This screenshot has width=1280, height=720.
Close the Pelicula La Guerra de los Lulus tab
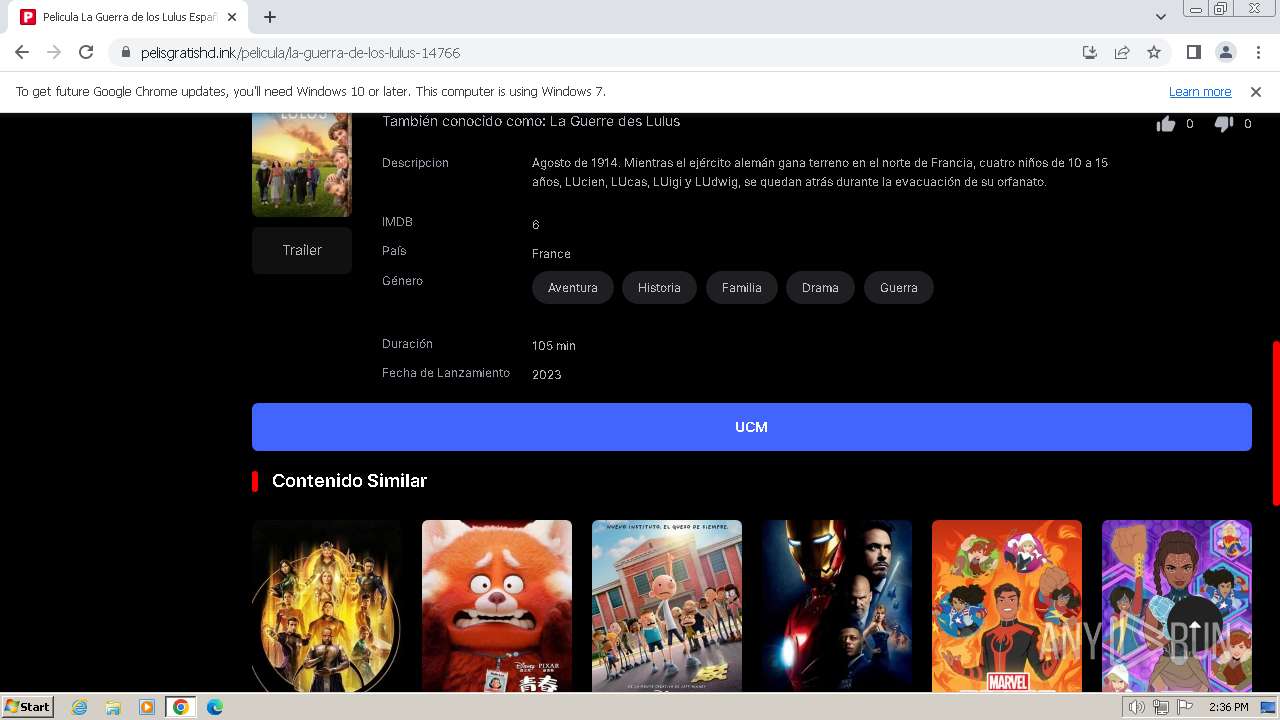pos(232,17)
